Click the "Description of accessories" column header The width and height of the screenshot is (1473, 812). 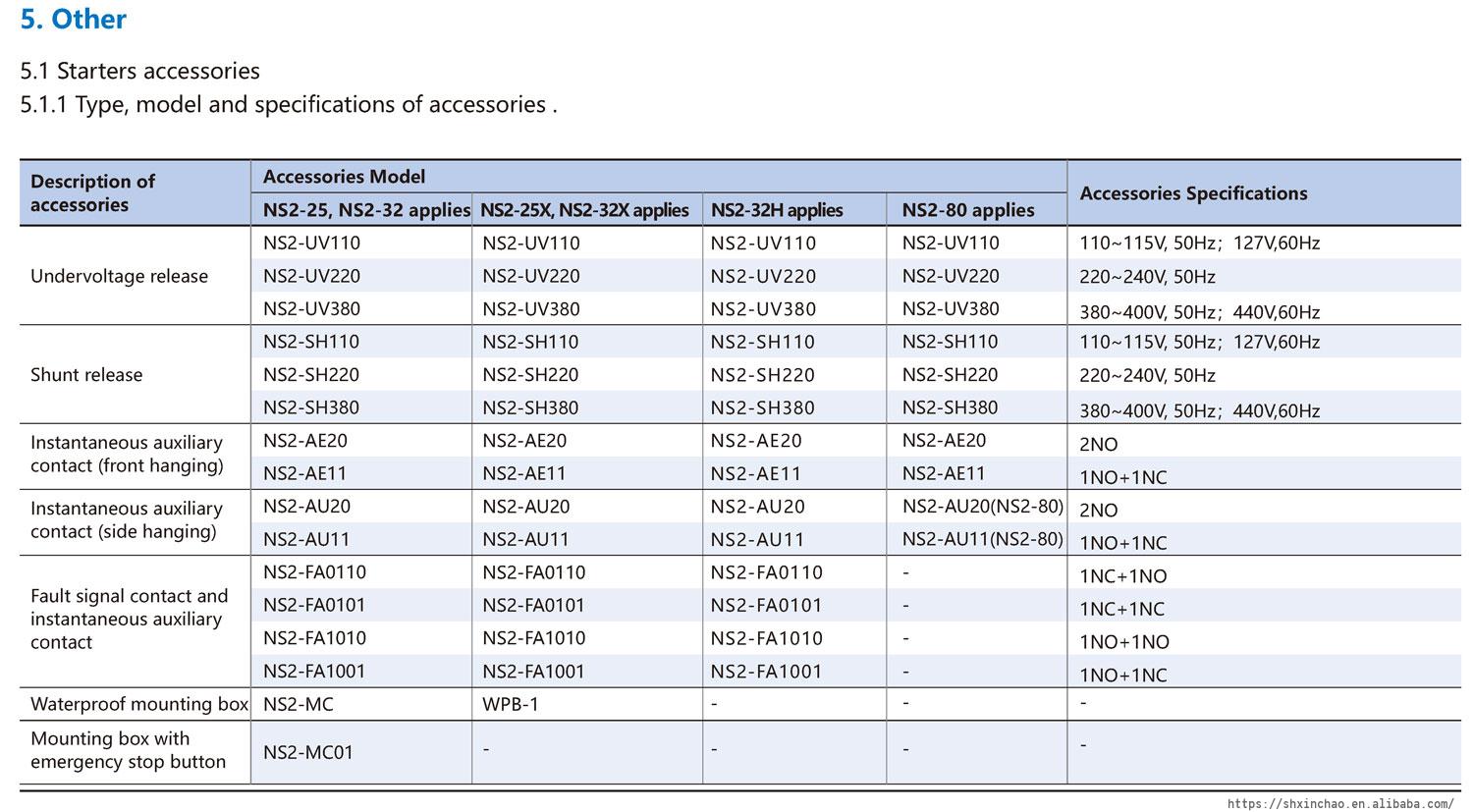click(x=93, y=192)
